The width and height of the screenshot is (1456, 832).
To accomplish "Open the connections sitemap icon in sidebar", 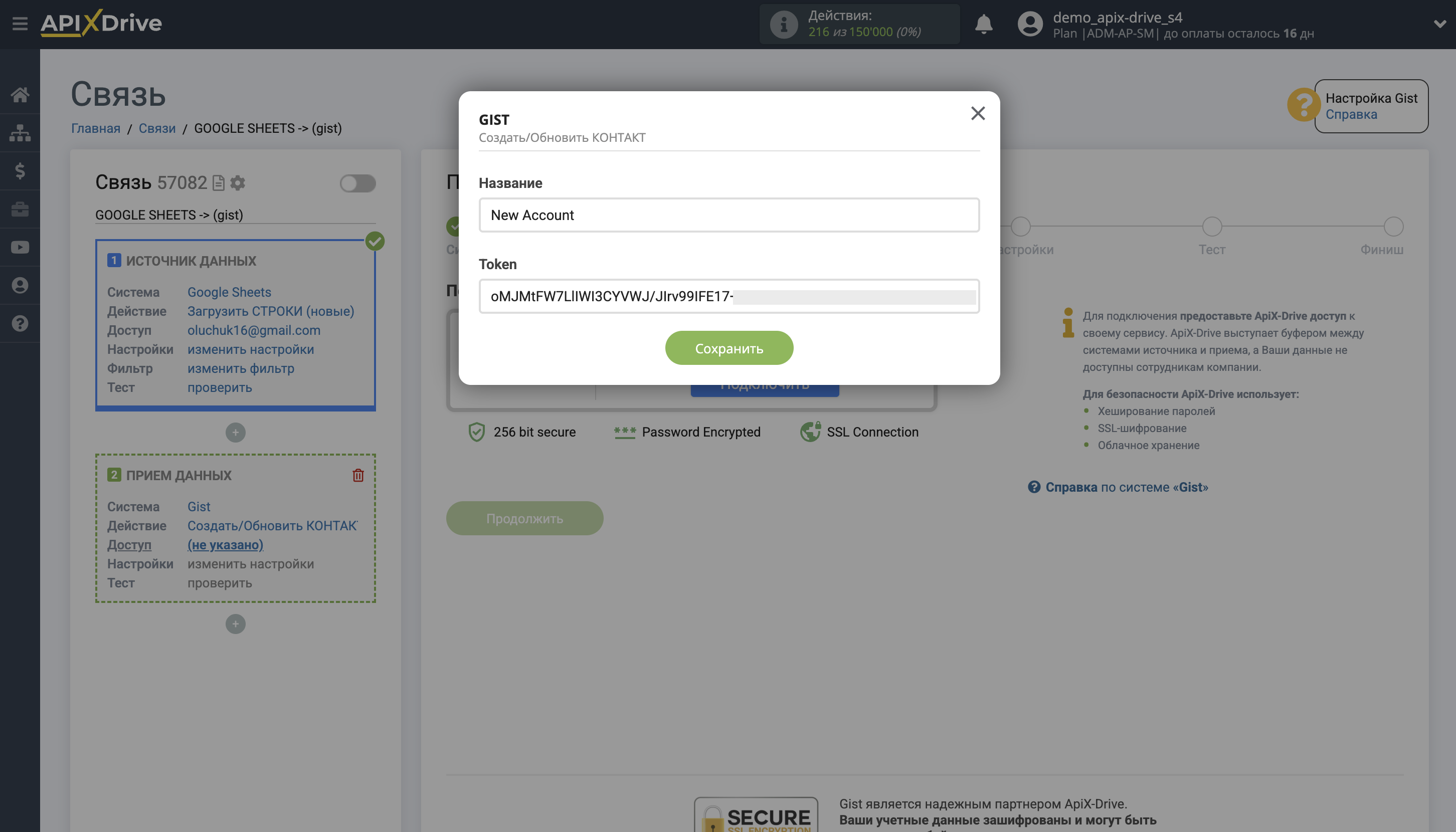I will point(20,133).
